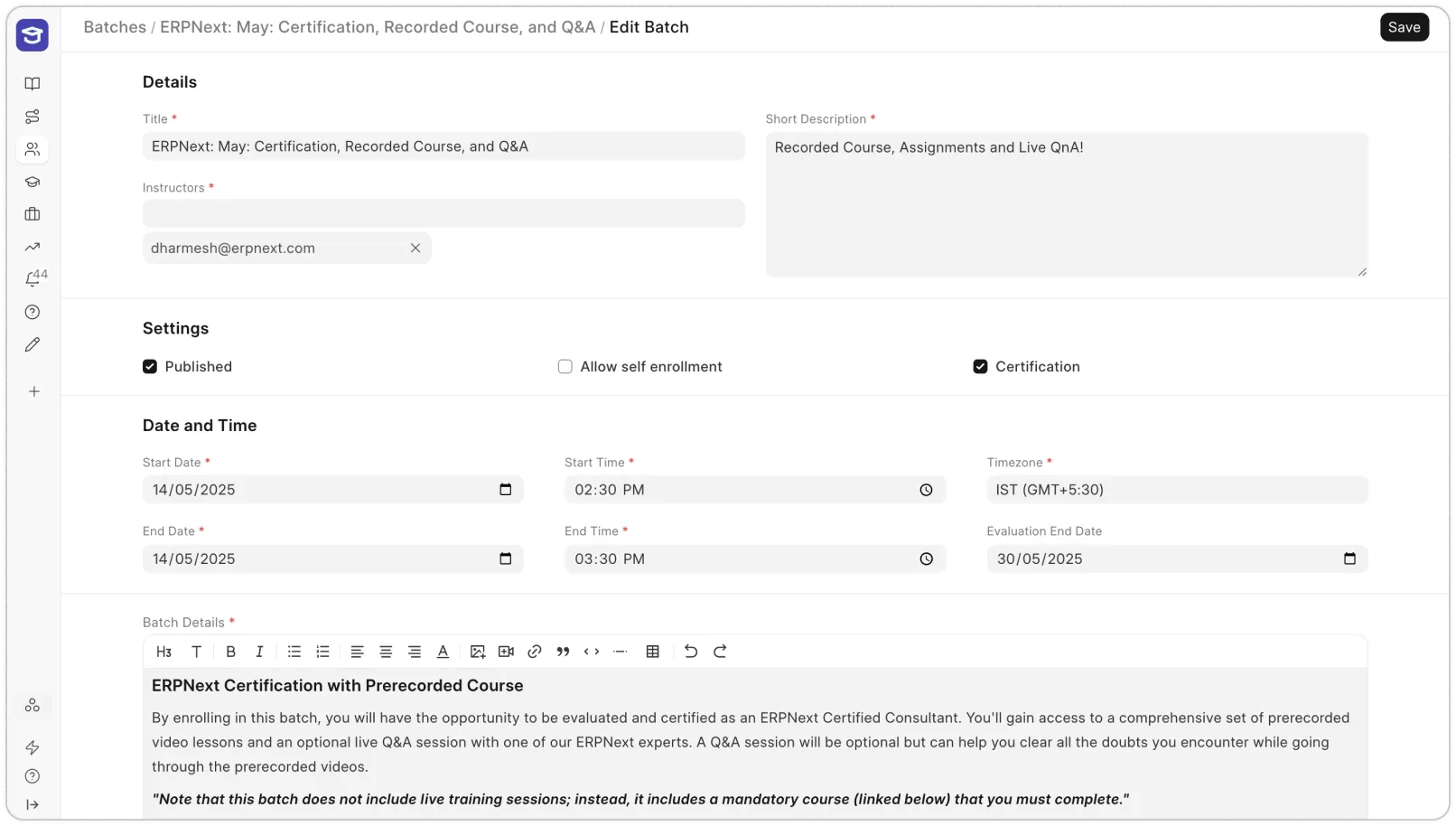Insert bullet list in Batch Details

point(294,652)
